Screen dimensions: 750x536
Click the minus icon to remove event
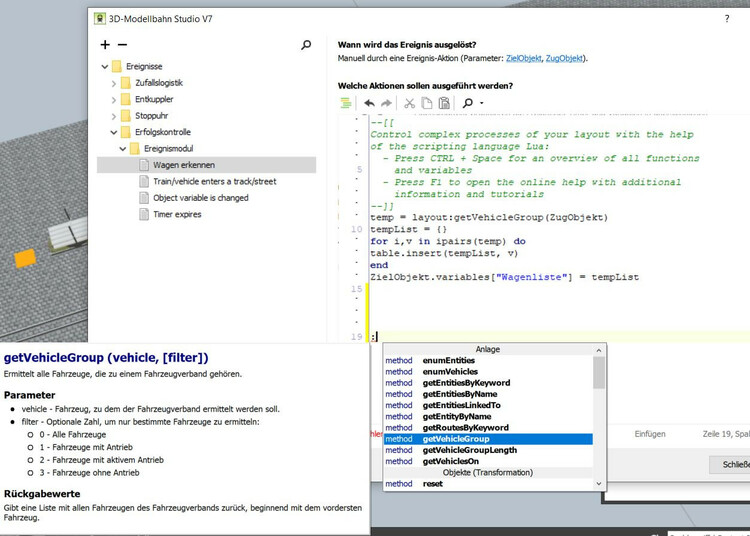tap(122, 45)
